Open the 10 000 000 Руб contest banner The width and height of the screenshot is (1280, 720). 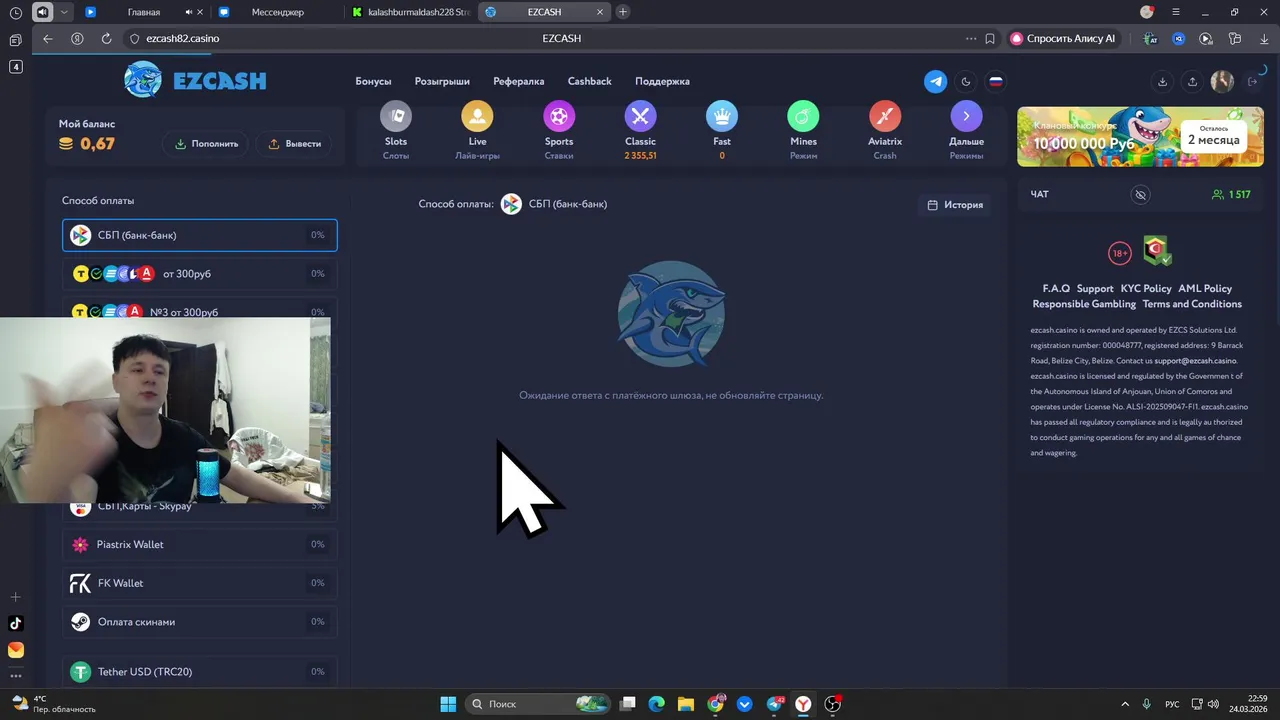(x=1140, y=136)
